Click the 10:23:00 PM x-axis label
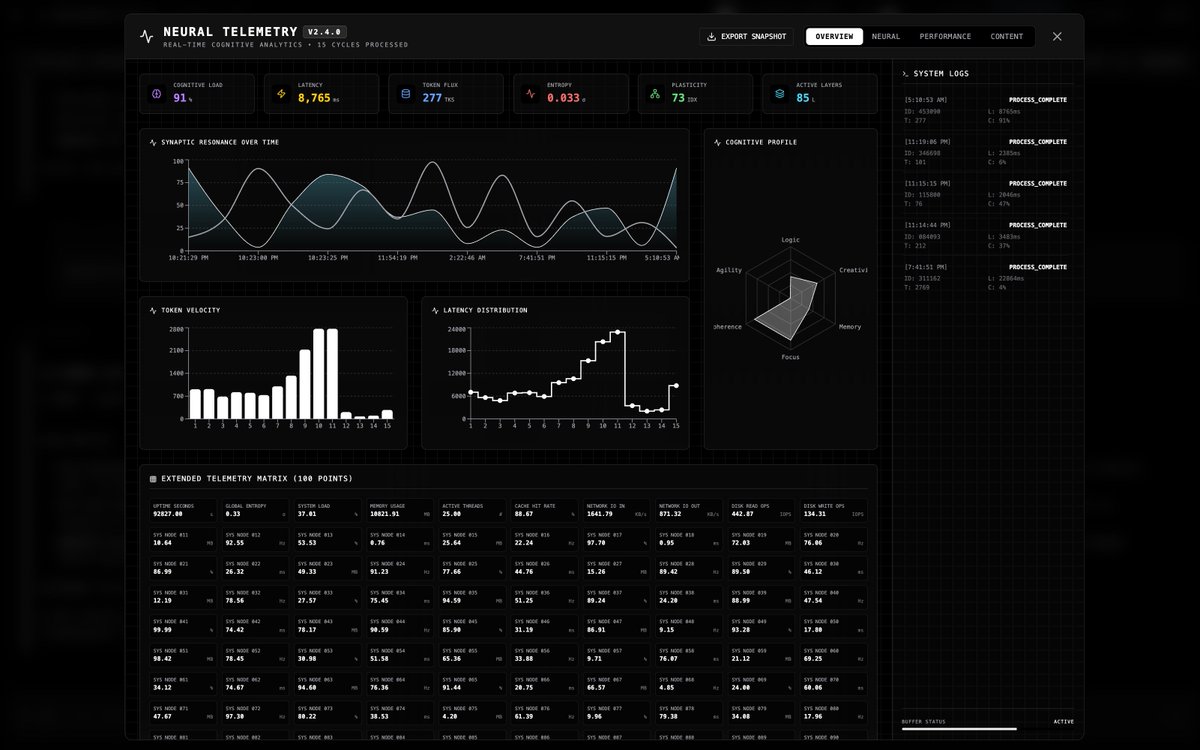Screen dimensions: 1200x750 [258, 258]
